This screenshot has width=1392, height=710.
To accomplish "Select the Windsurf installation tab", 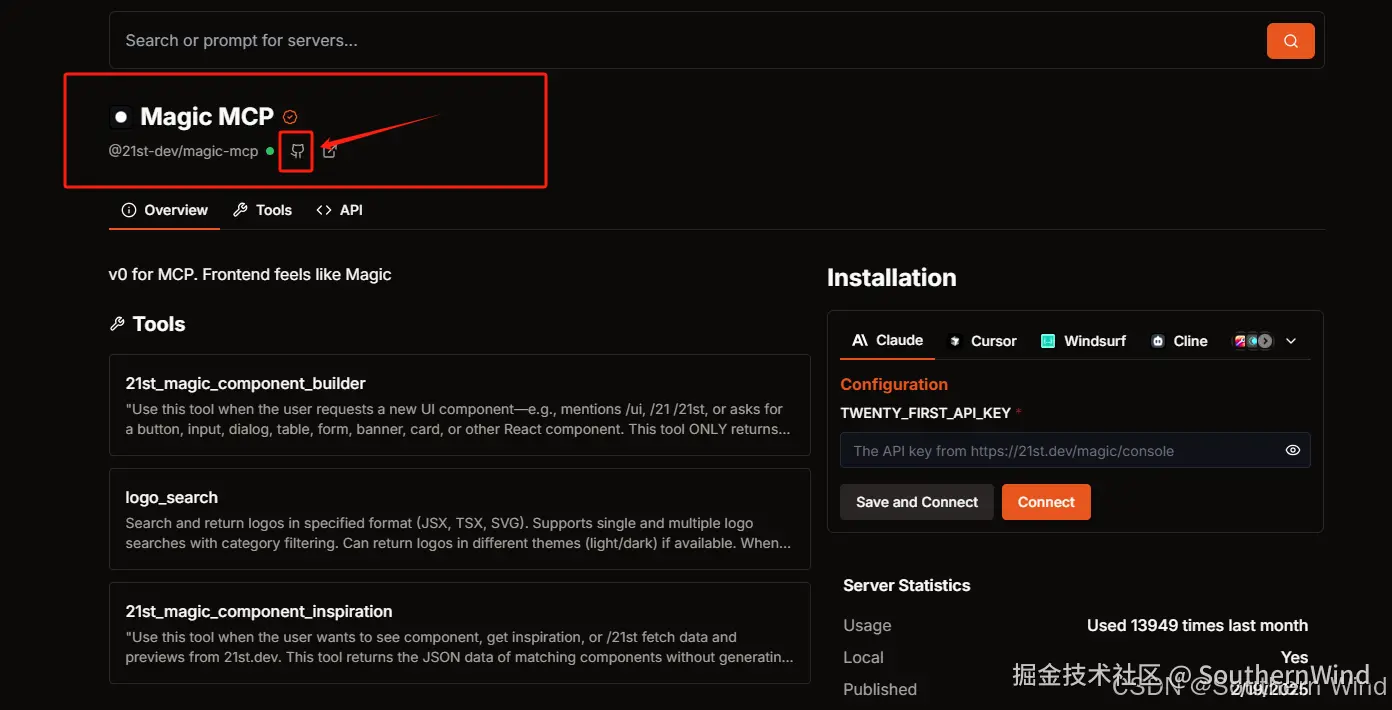I will (1083, 341).
